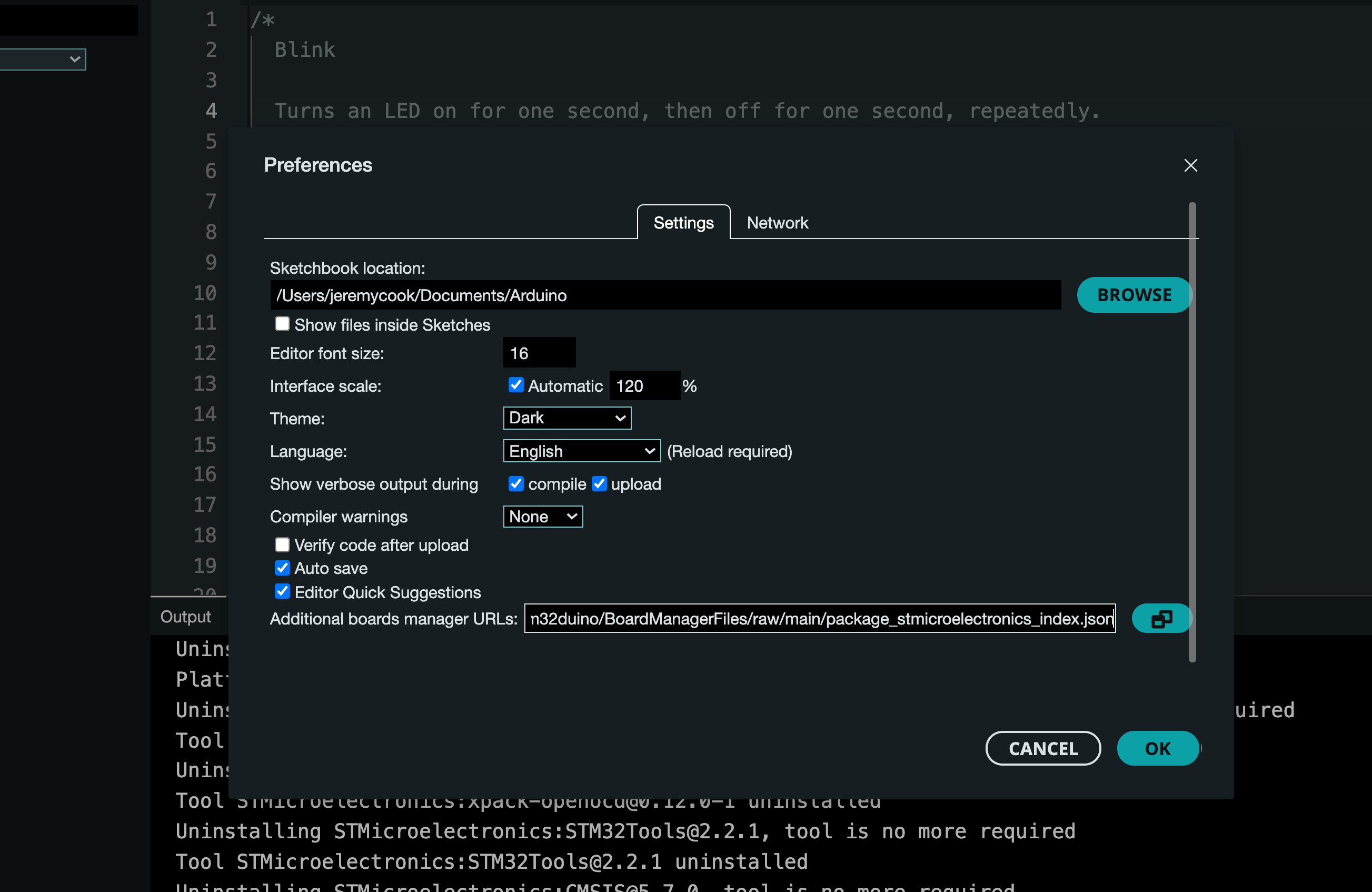This screenshot has height=892, width=1372.
Task: Click the Preferences dialog vertical scrollbar
Action: pyautogui.click(x=1191, y=432)
